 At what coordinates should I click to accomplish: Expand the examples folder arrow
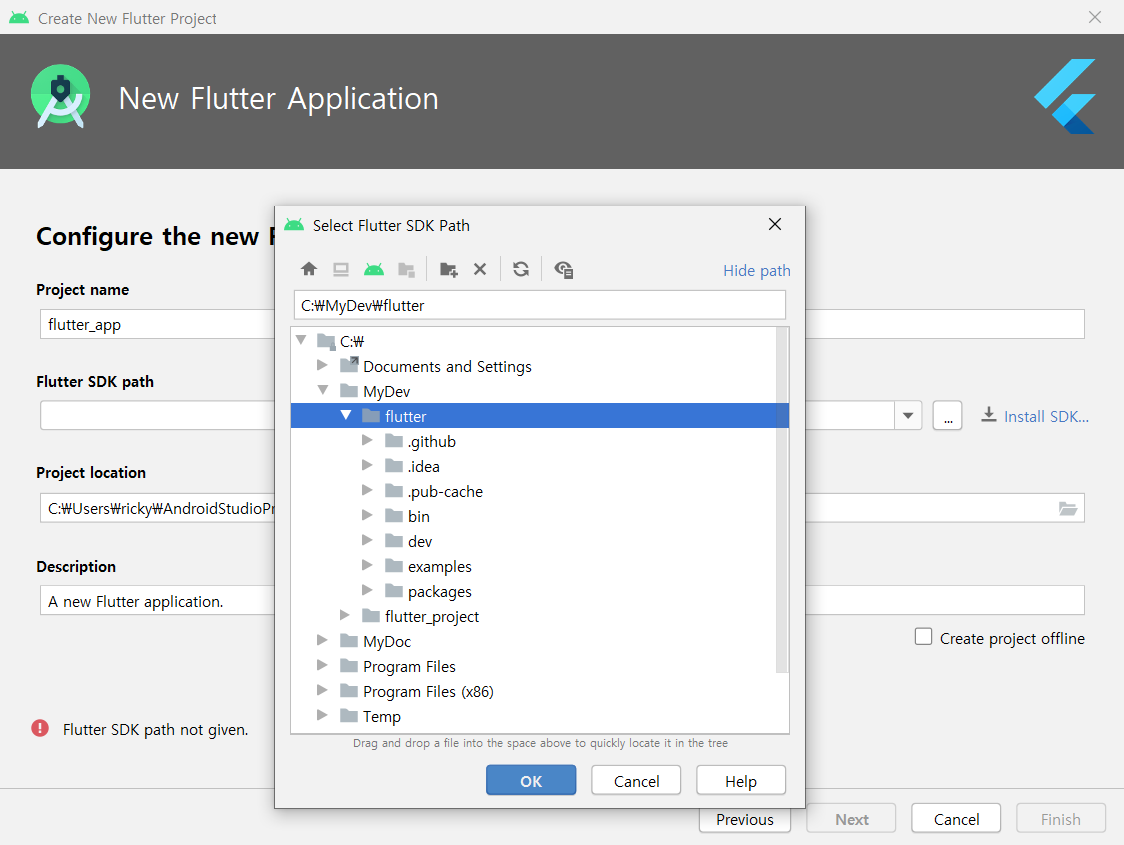tap(367, 565)
